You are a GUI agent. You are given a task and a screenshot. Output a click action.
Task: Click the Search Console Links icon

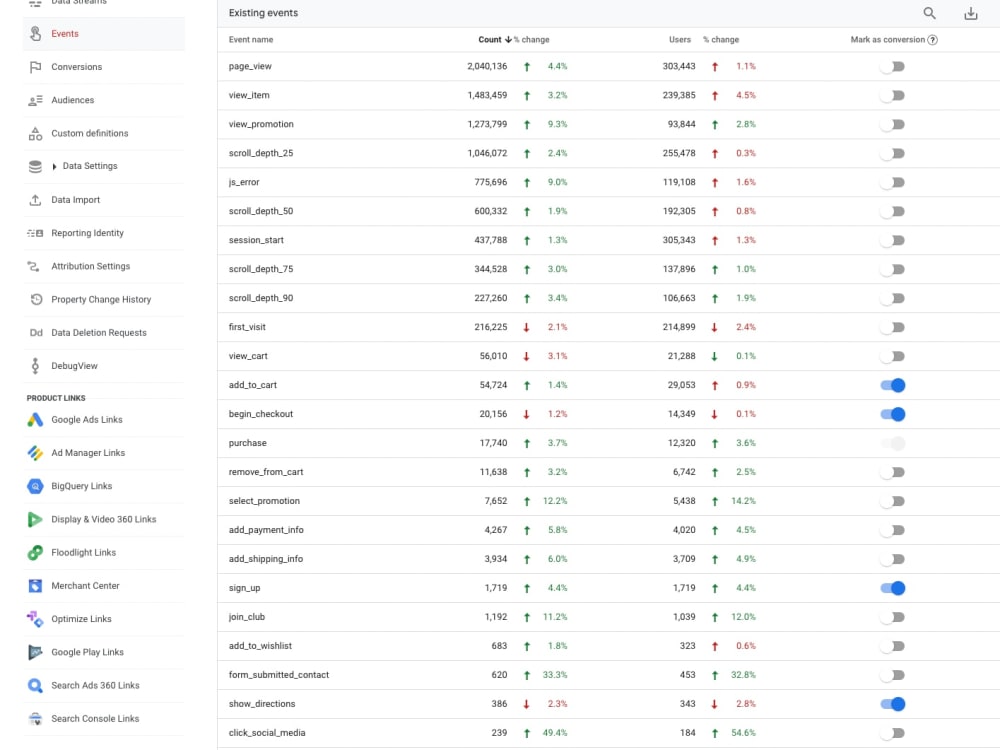[35, 718]
